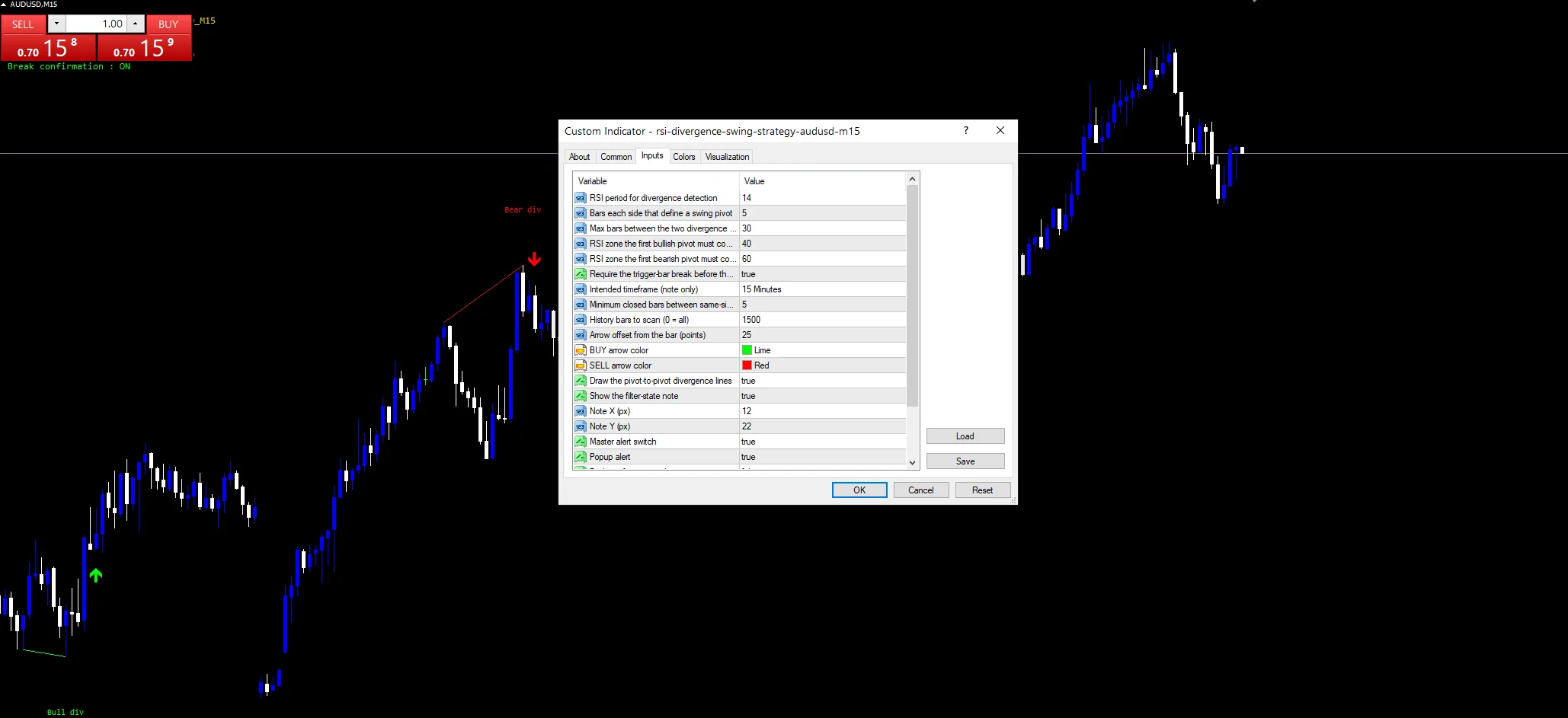Click the Variable column header
The image size is (1568, 718).
[656, 181]
